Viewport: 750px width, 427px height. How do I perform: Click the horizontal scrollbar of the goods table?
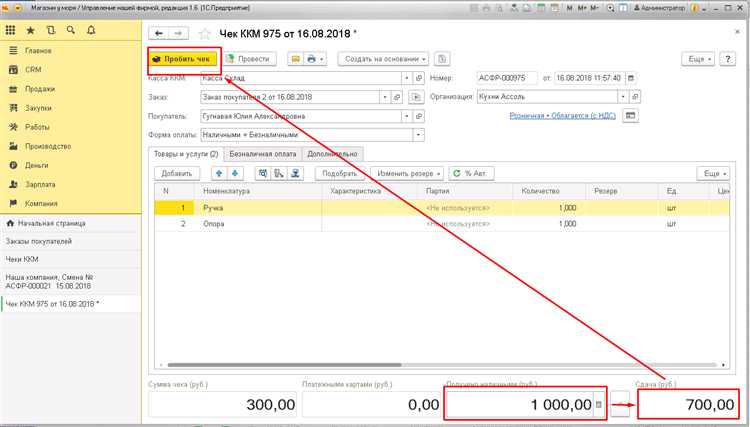tap(284, 365)
